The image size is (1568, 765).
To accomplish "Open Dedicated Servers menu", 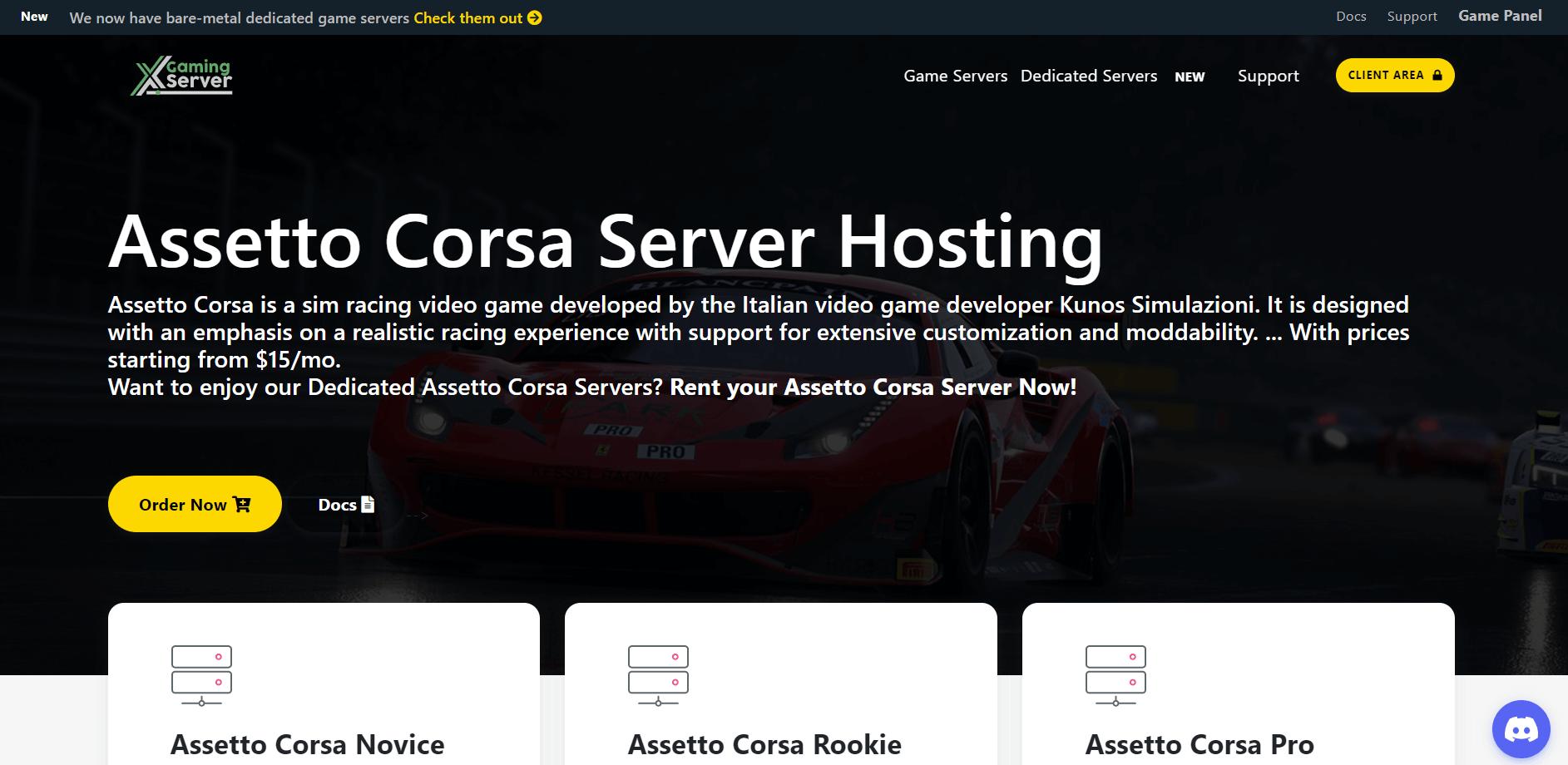I will pyautogui.click(x=1088, y=76).
